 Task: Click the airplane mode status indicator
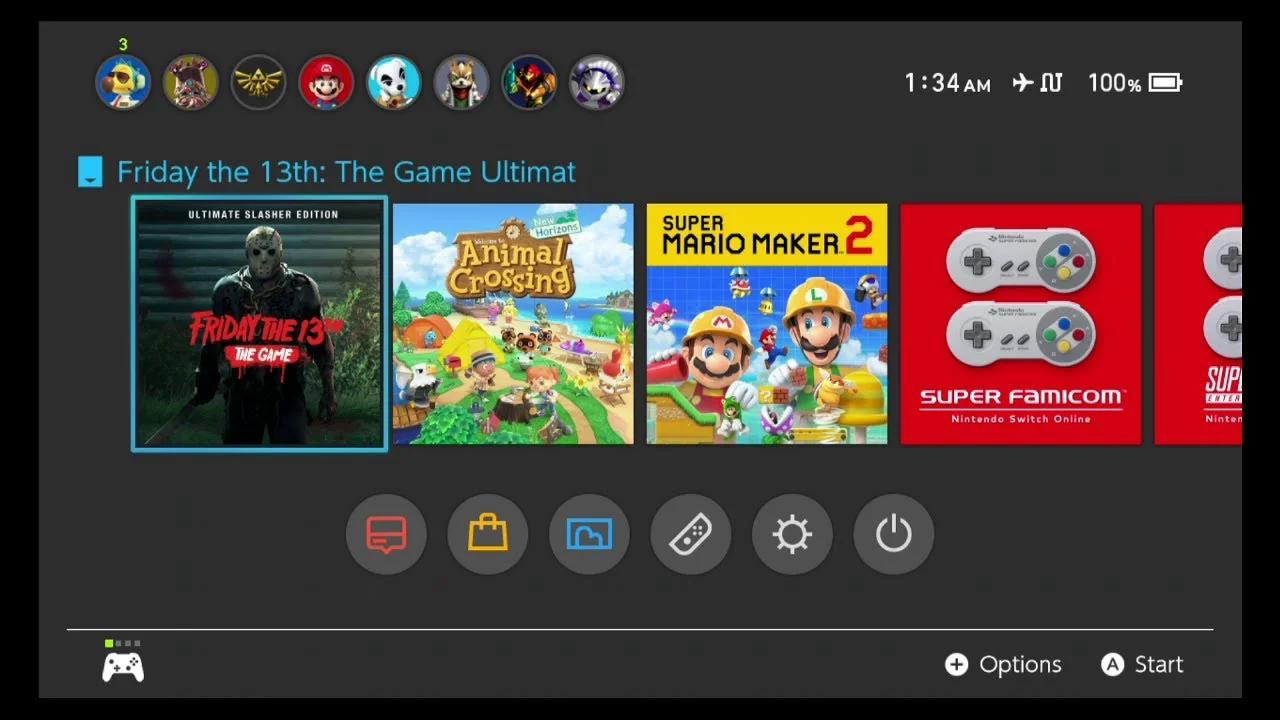pyautogui.click(x=1022, y=83)
